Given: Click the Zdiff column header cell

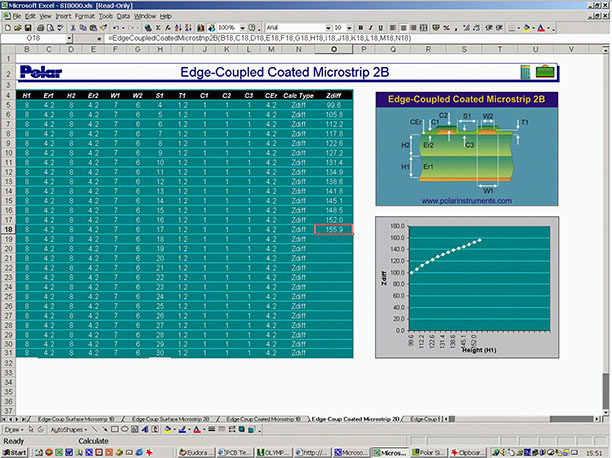Looking at the screenshot, I should point(333,94).
